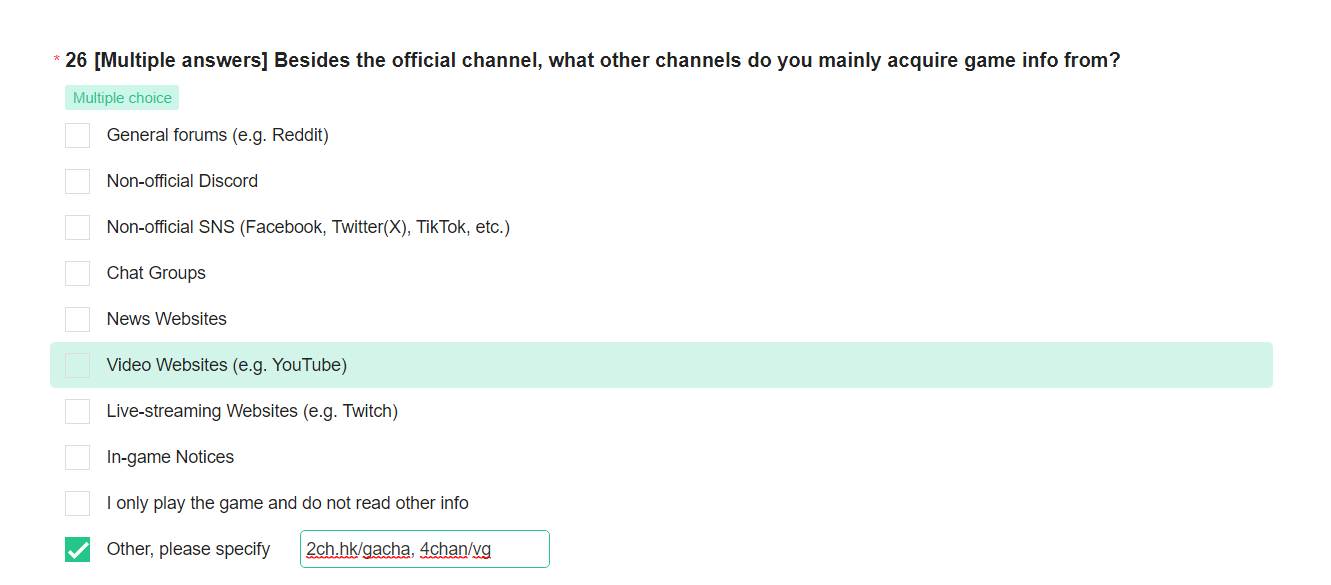
Task: Check the Live-streaming Websites checkbox
Action: 77,411
